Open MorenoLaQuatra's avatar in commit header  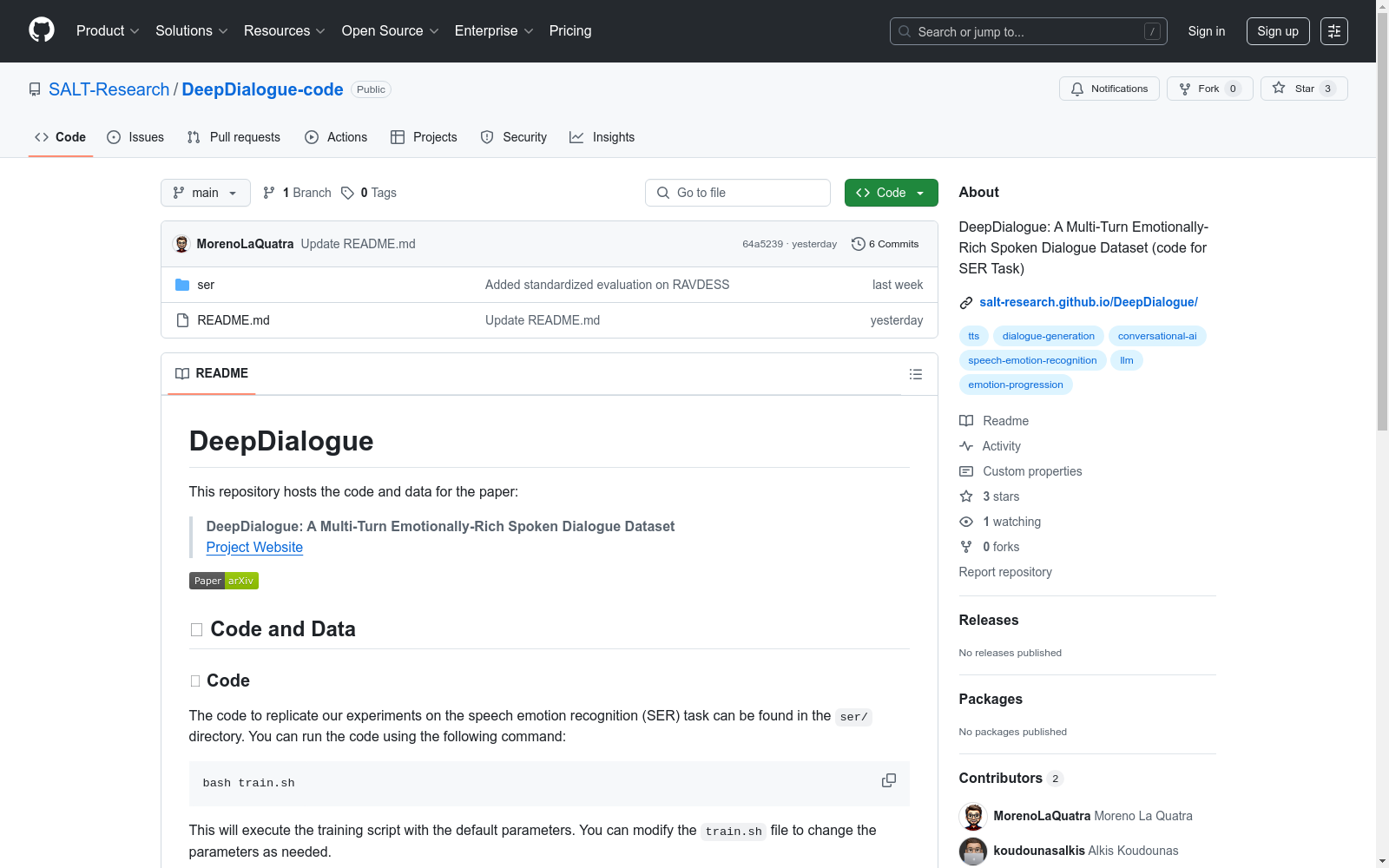pos(181,244)
